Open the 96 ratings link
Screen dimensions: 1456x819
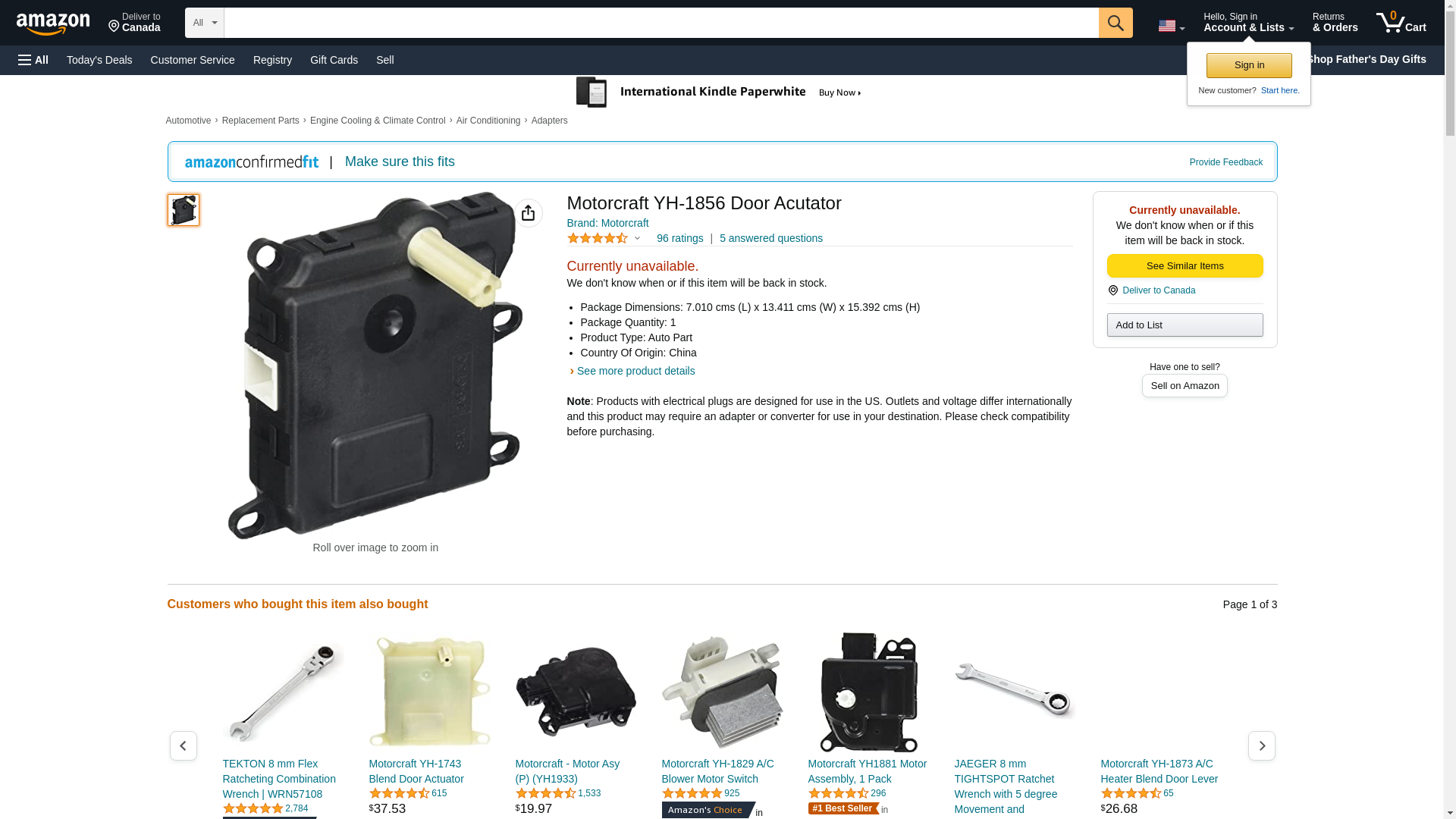pos(680,238)
